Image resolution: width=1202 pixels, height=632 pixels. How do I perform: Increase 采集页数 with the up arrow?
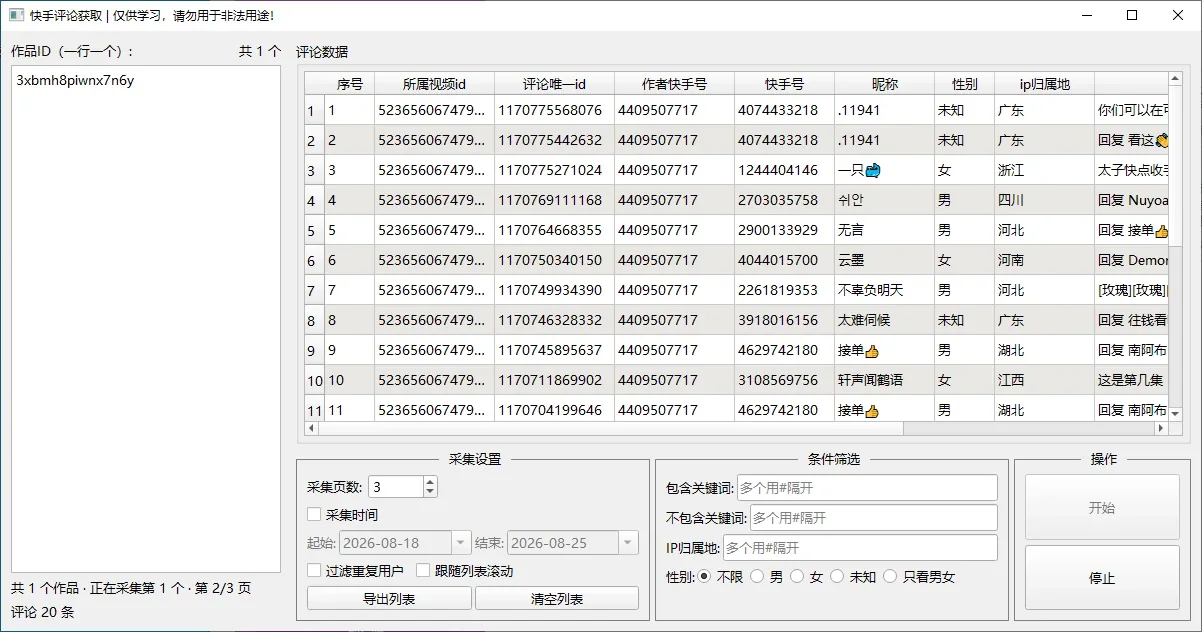tap(430, 482)
